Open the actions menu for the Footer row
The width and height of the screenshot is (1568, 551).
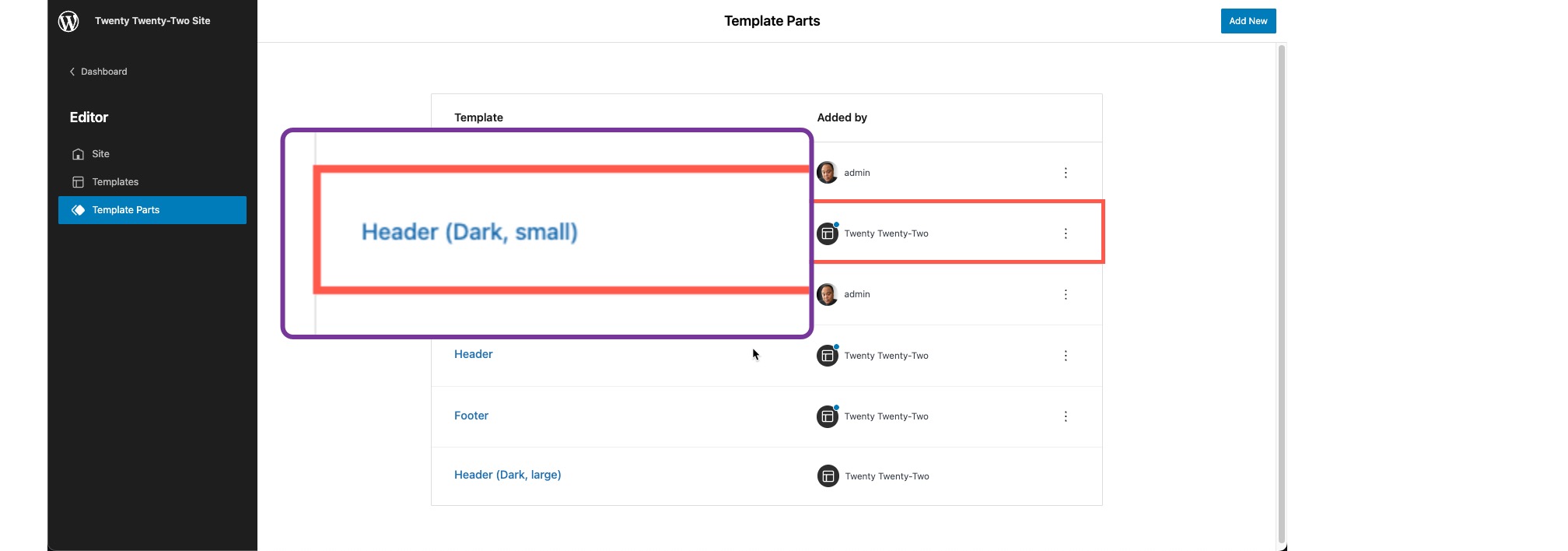pyautogui.click(x=1066, y=416)
